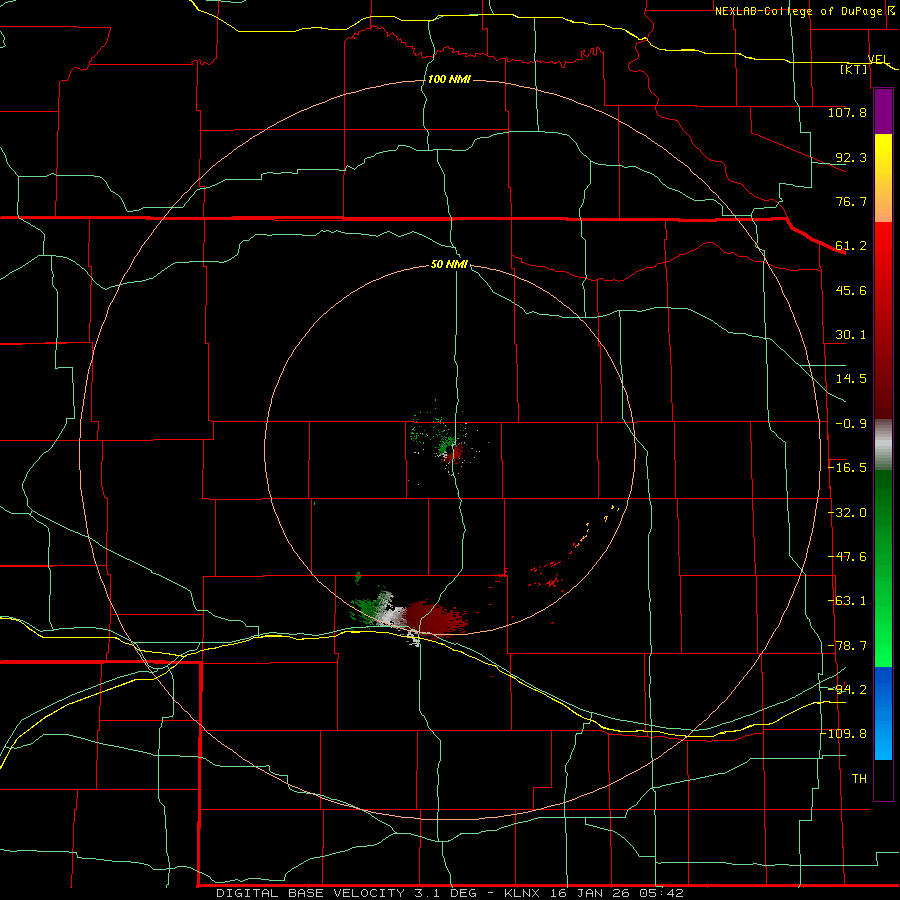Click the 16 JAN 26 date in the caption
The image size is (900, 900).
[x=589, y=893]
